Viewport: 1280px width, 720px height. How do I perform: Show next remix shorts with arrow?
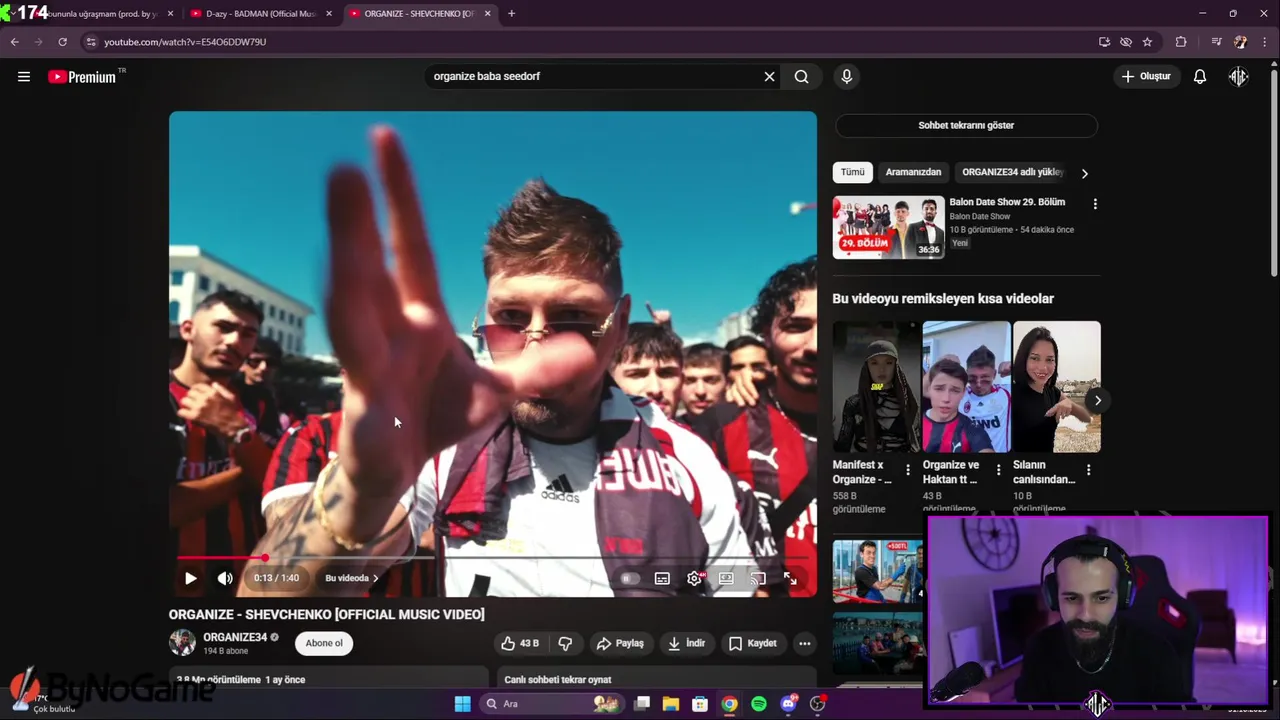[1097, 400]
